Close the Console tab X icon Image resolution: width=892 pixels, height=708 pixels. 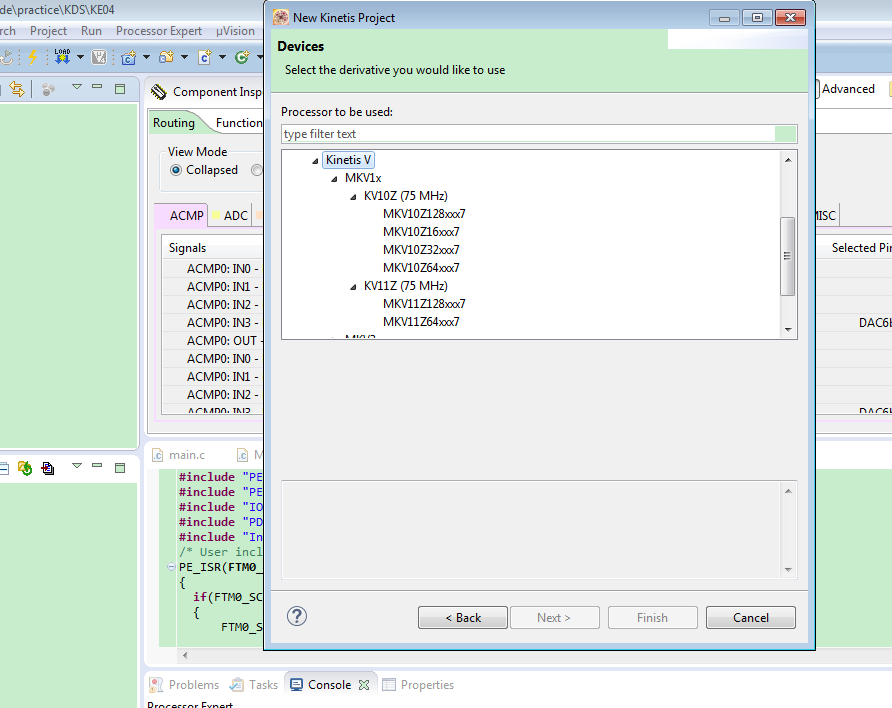pos(364,685)
